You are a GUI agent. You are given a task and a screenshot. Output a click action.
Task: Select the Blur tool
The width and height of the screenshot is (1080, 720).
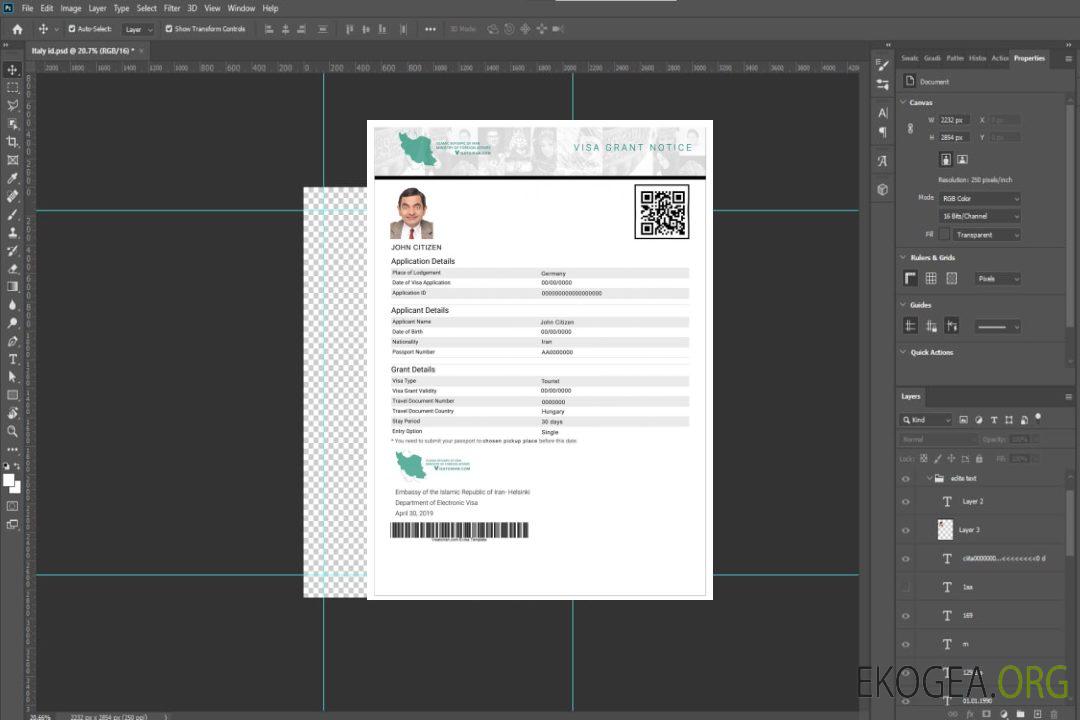coord(12,305)
